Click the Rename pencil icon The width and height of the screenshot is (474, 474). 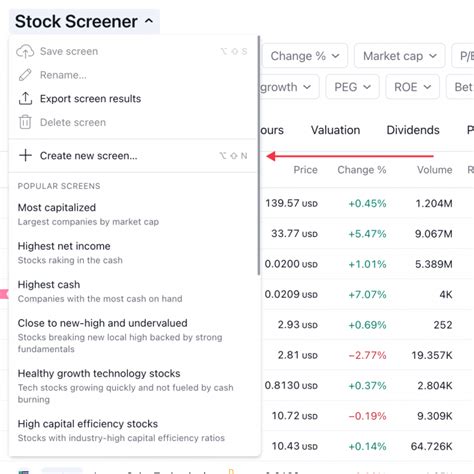pyautogui.click(x=25, y=75)
